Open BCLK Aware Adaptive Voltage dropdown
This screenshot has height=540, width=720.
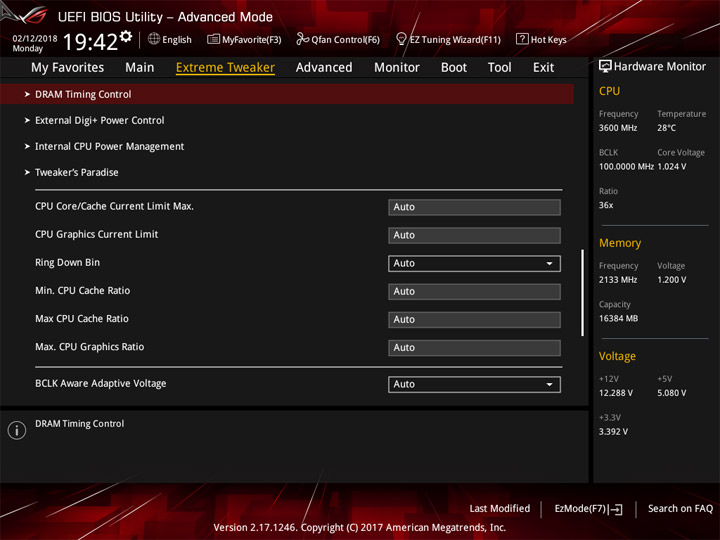pyautogui.click(x=474, y=384)
